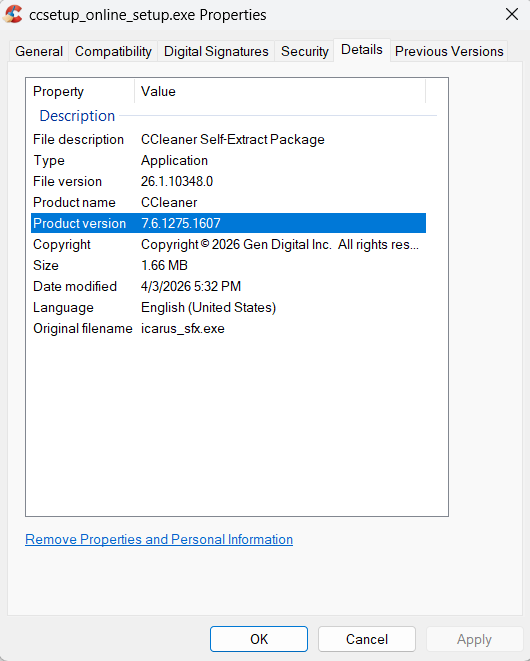530x661 pixels.
Task: Select the Size property label
Action: pos(46,266)
